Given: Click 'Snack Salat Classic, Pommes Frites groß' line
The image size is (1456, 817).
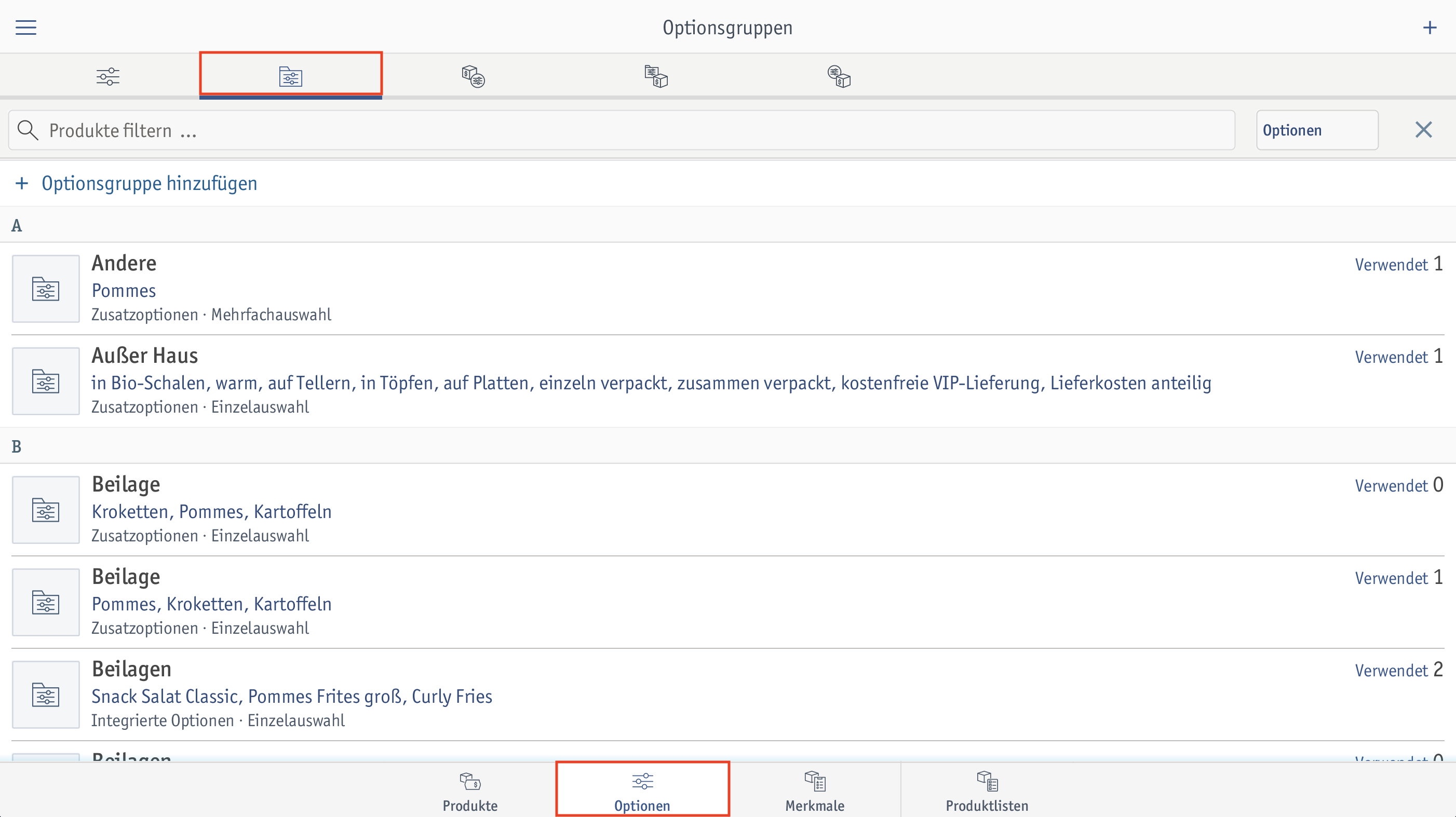Looking at the screenshot, I should point(292,697).
